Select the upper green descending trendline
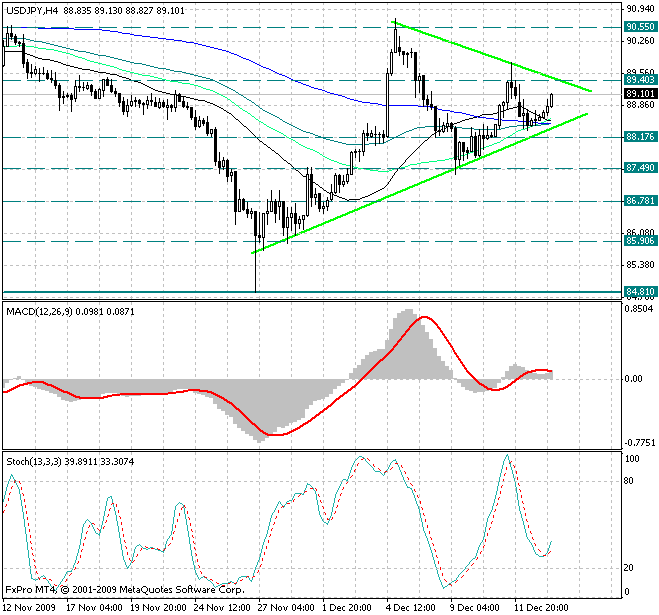 492,56
